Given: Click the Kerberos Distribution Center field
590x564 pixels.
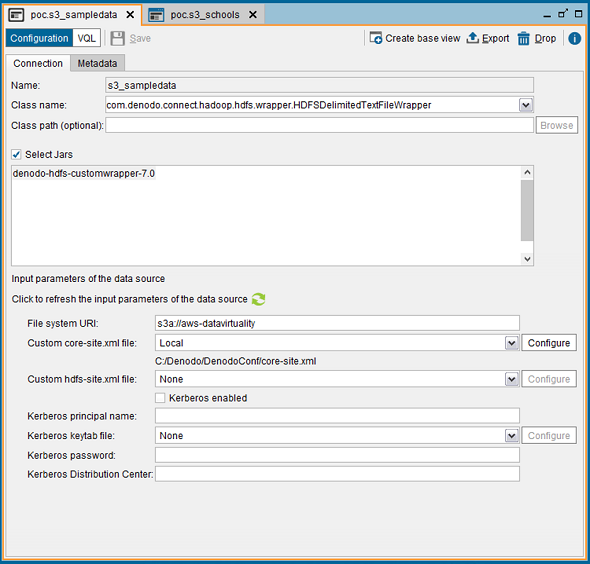Looking at the screenshot, I should point(337,474).
